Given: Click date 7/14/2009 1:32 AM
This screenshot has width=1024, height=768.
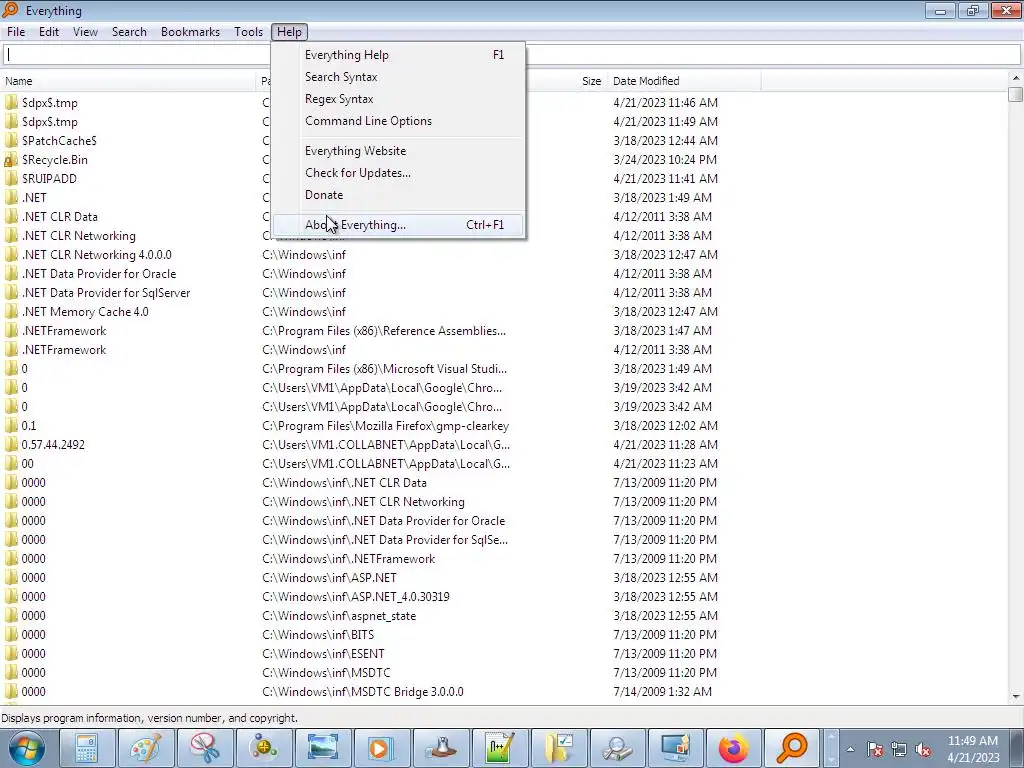Looking at the screenshot, I should [662, 692].
